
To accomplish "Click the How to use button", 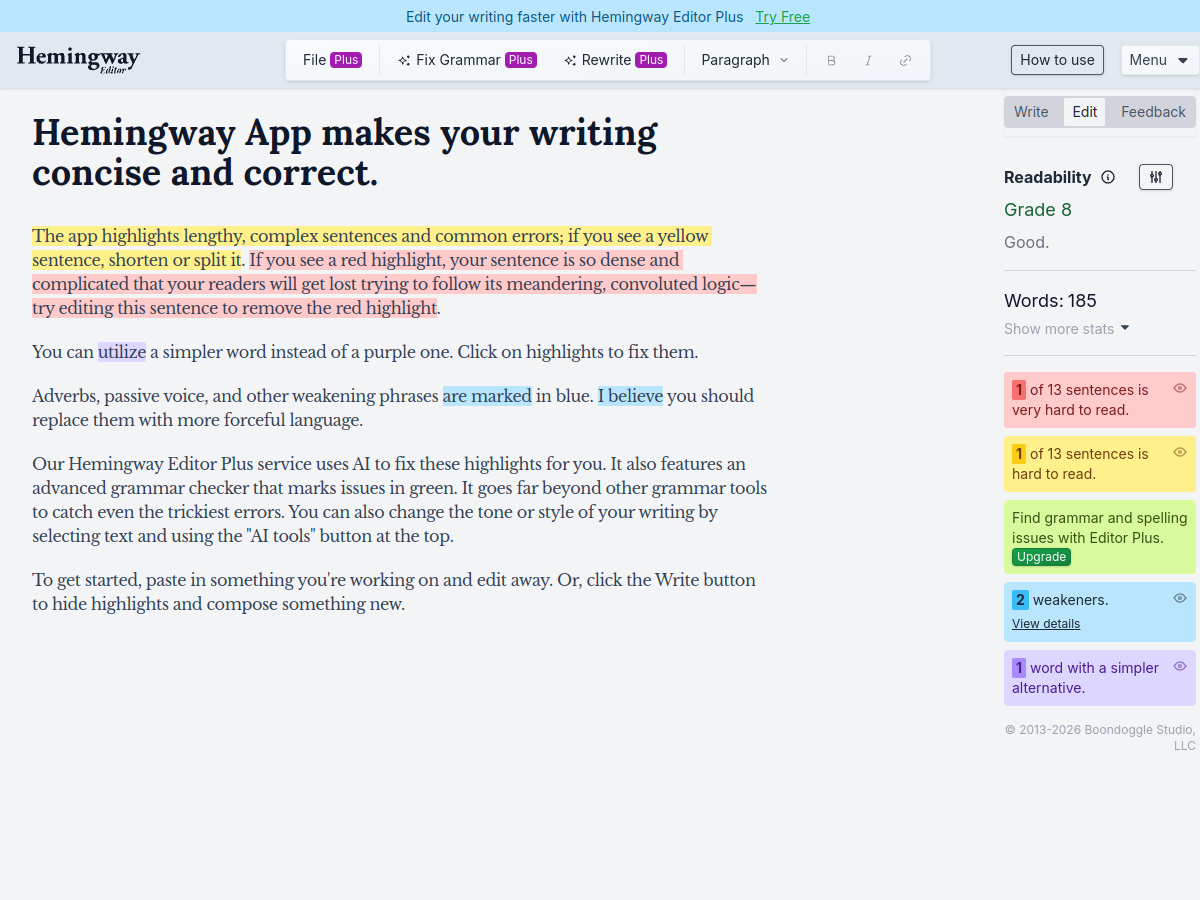I will point(1057,60).
